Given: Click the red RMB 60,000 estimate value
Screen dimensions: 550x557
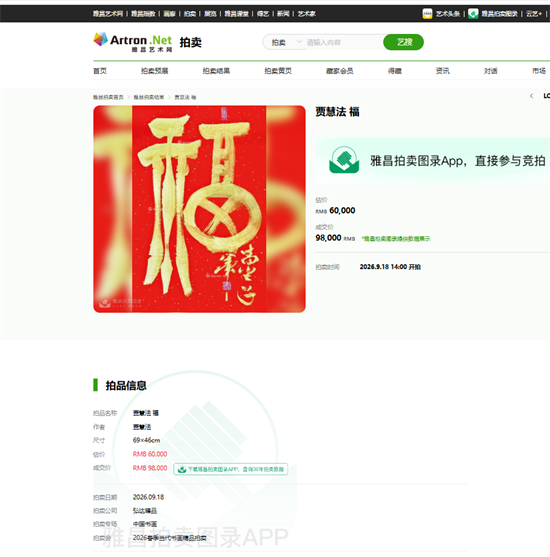Looking at the screenshot, I should pyautogui.click(x=150, y=454).
